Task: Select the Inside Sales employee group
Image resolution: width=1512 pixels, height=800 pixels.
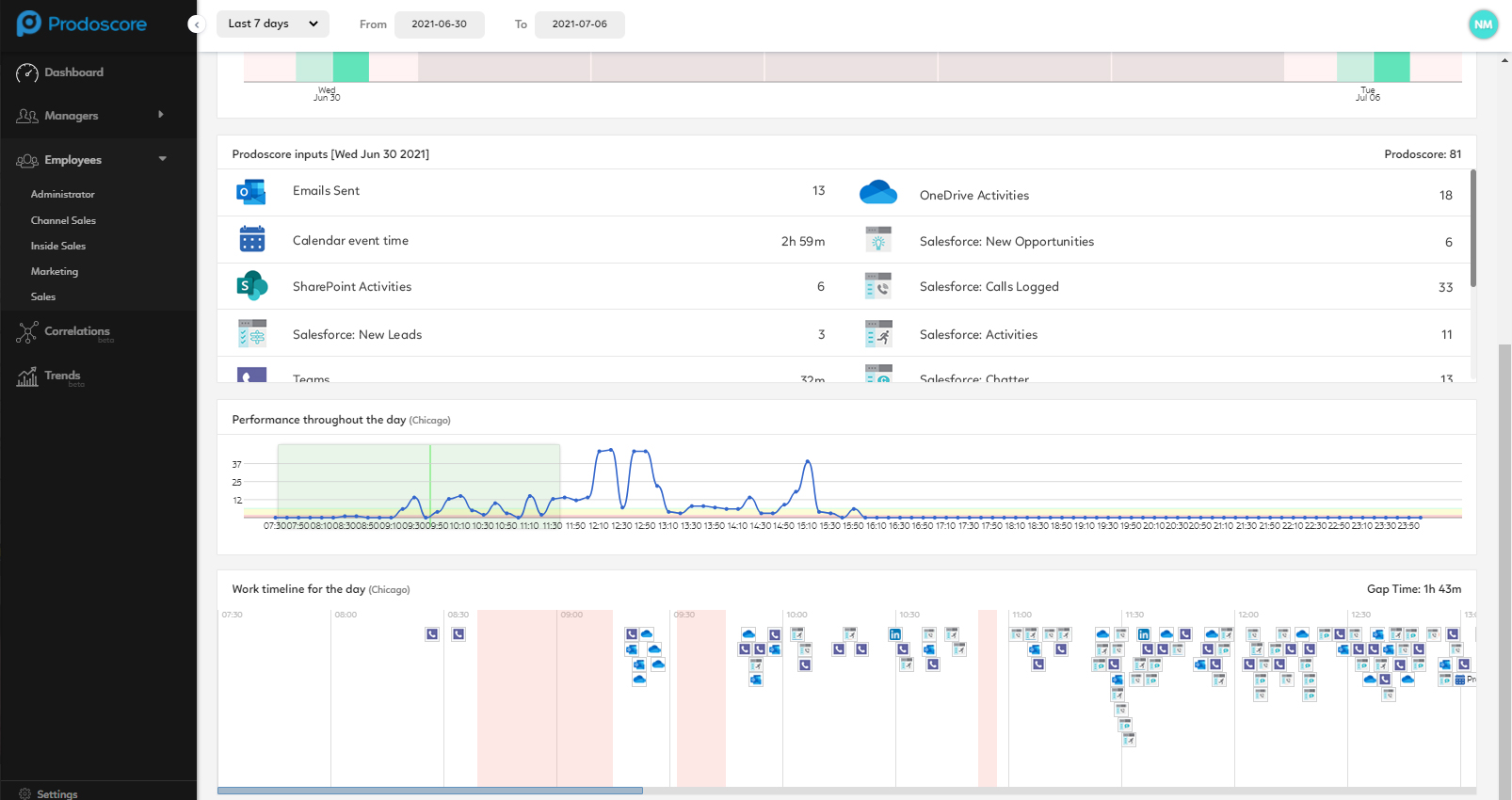Action: (x=58, y=246)
